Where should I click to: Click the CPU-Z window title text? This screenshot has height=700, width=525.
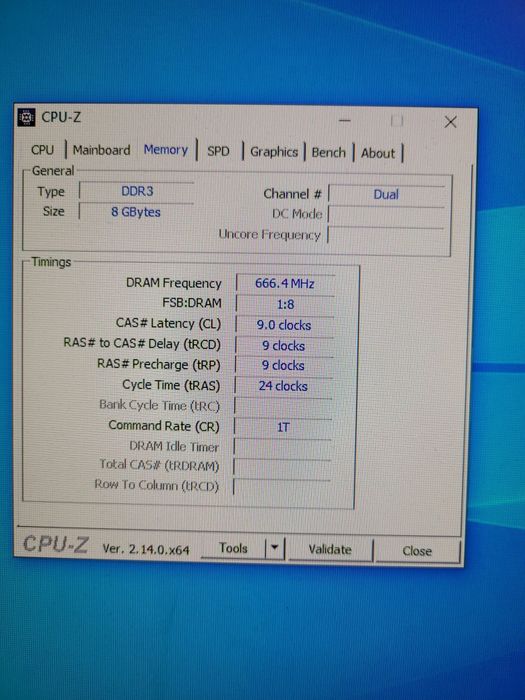(61, 117)
